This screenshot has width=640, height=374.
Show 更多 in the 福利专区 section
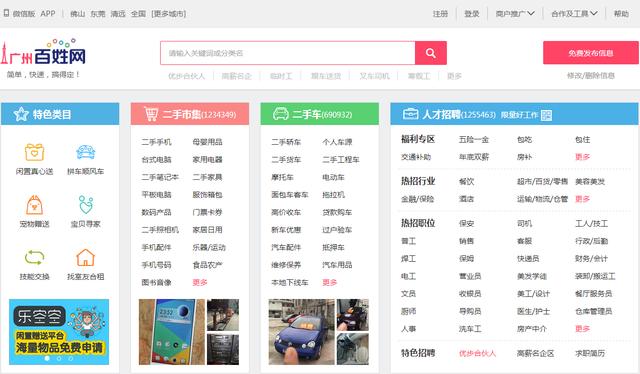coord(582,157)
